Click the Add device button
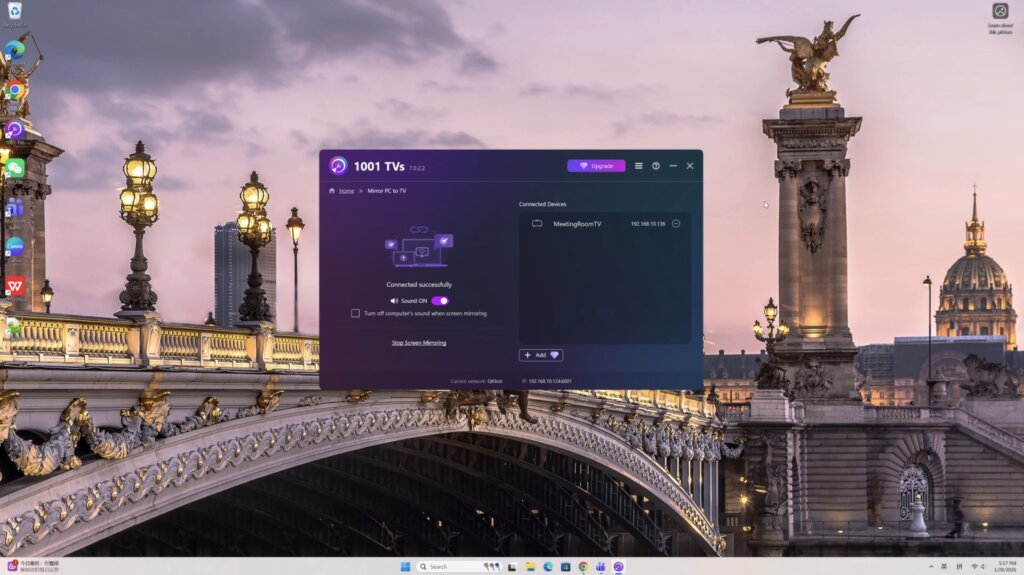Image resolution: width=1024 pixels, height=575 pixels. coord(541,355)
